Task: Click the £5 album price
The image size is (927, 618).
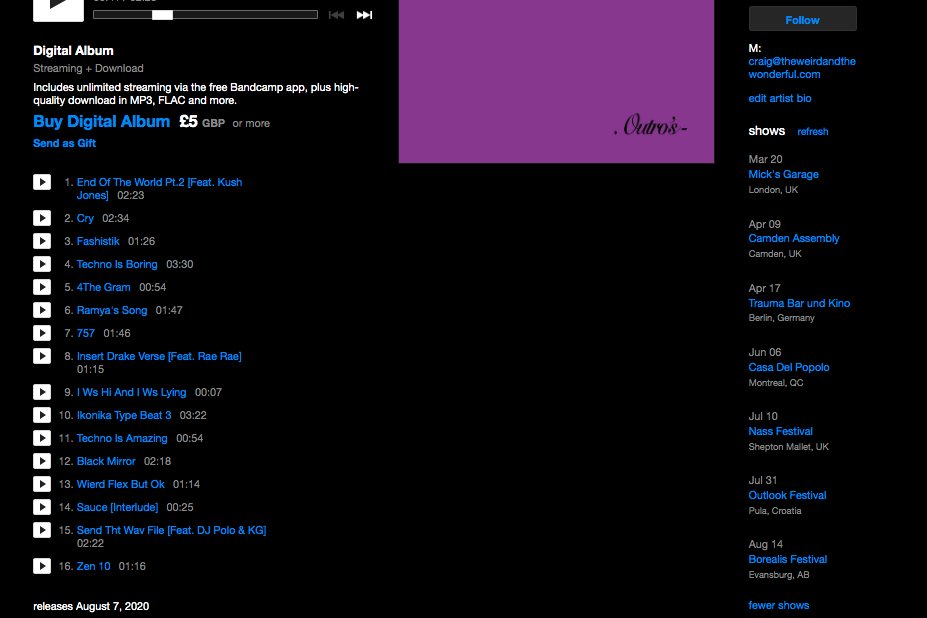Action: pyautogui.click(x=189, y=122)
